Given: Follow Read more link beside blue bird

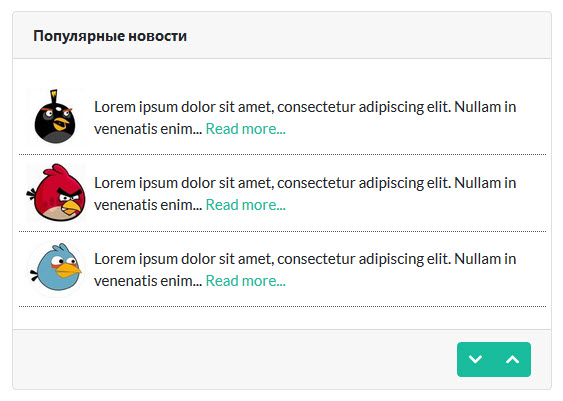Looking at the screenshot, I should coord(246,281).
